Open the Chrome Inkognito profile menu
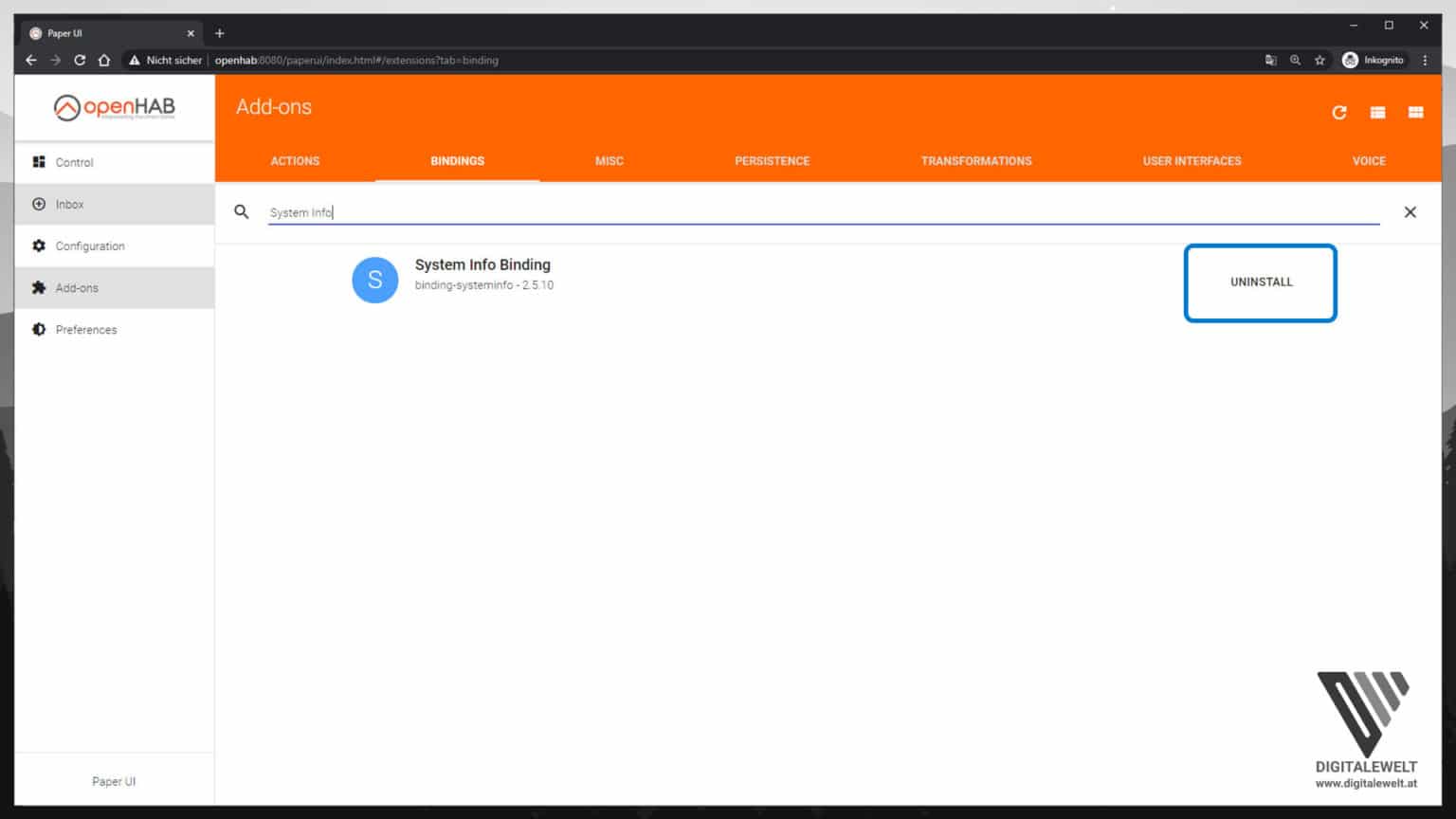 pyautogui.click(x=1373, y=60)
